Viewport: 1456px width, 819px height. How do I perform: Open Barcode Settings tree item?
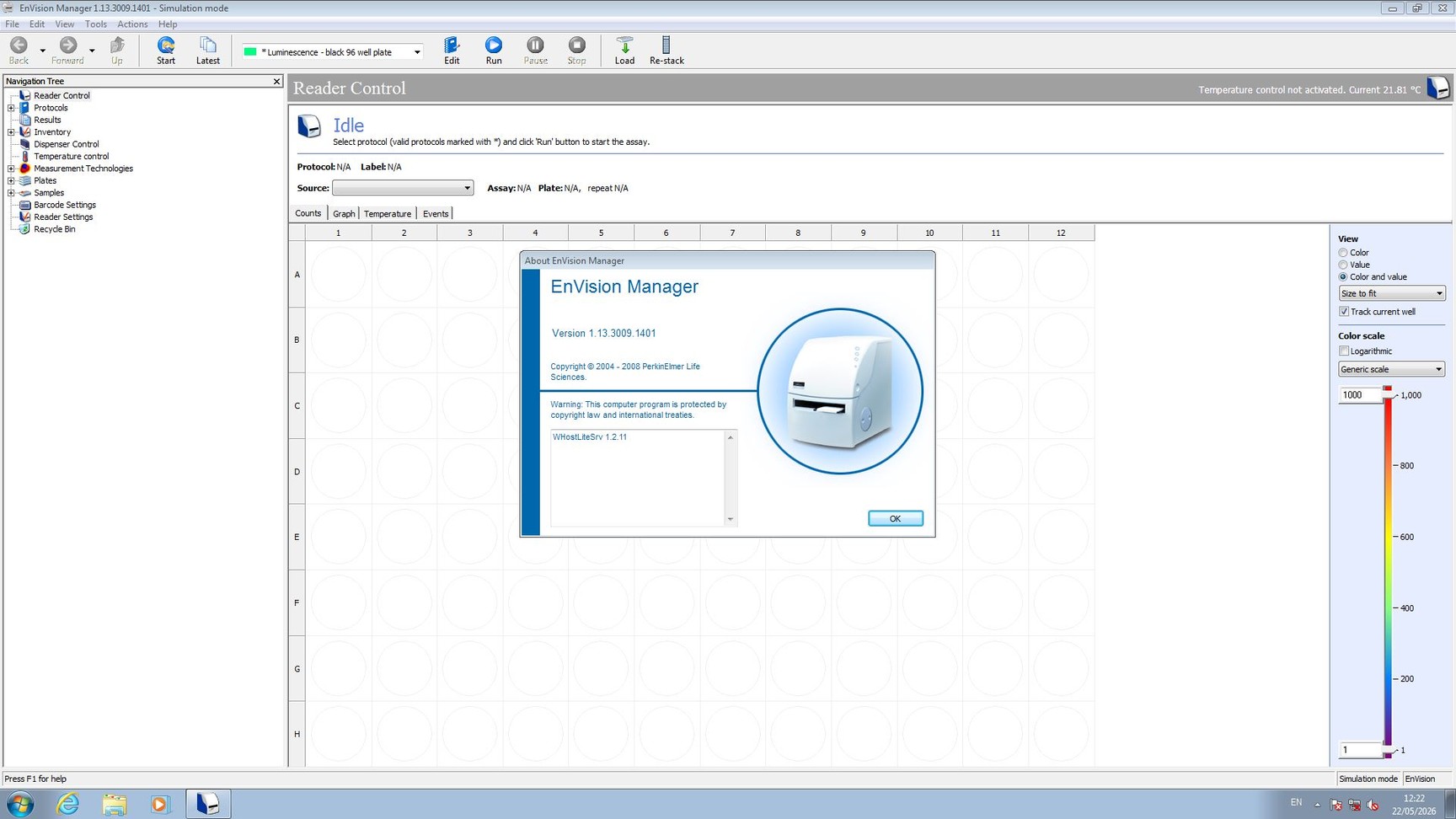coord(65,205)
